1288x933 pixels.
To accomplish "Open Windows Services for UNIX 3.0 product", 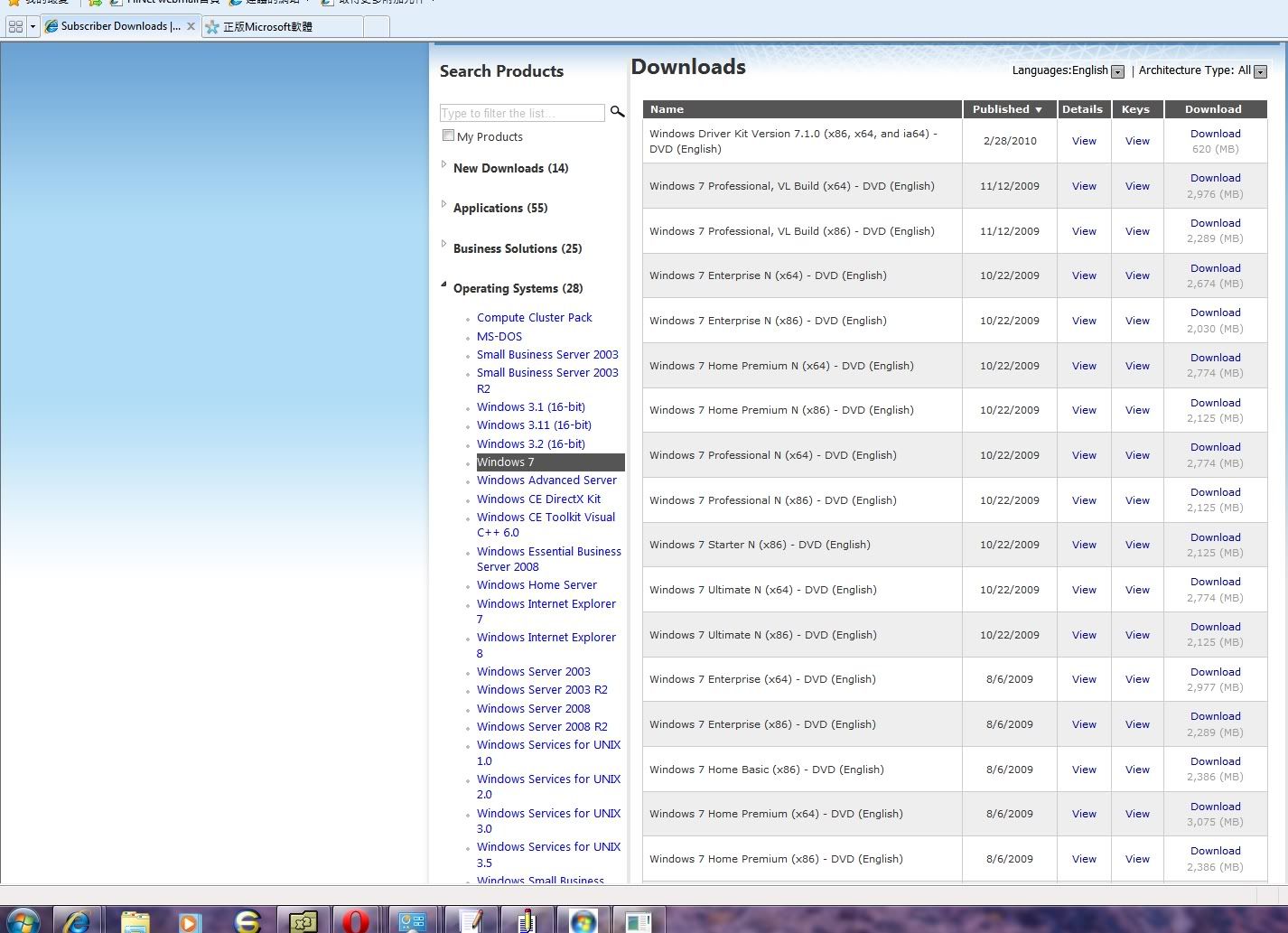I will point(548,821).
